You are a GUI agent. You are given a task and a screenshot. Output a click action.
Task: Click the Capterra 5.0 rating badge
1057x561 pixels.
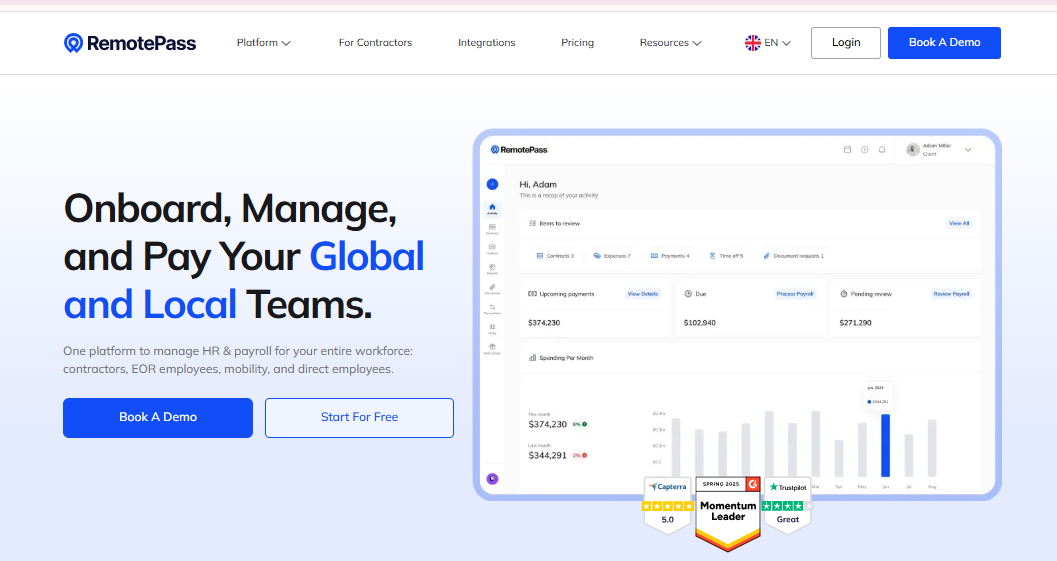[x=667, y=504]
